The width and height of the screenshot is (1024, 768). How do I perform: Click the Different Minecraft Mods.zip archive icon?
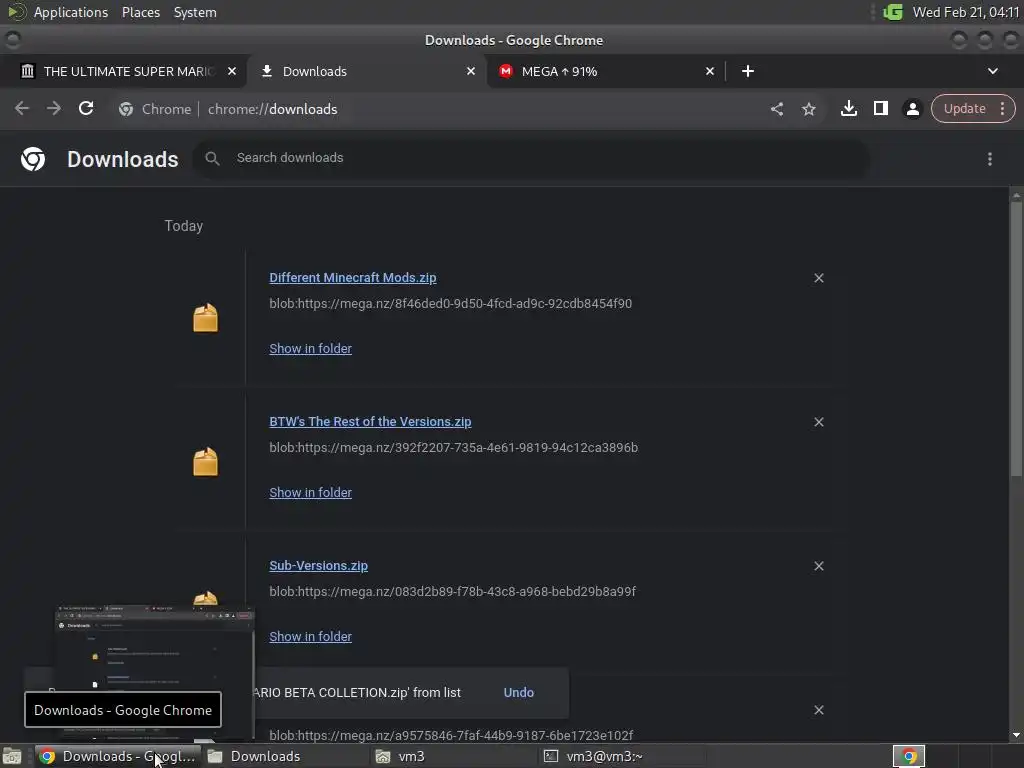(x=205, y=318)
